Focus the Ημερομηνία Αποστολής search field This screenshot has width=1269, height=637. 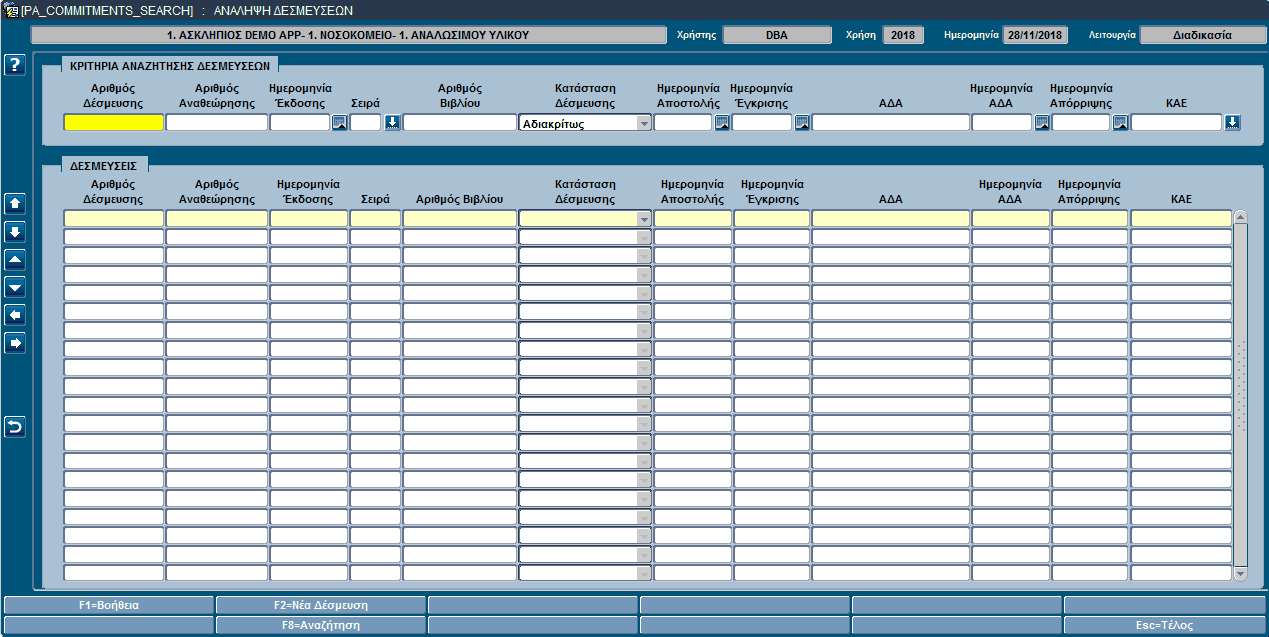point(683,123)
